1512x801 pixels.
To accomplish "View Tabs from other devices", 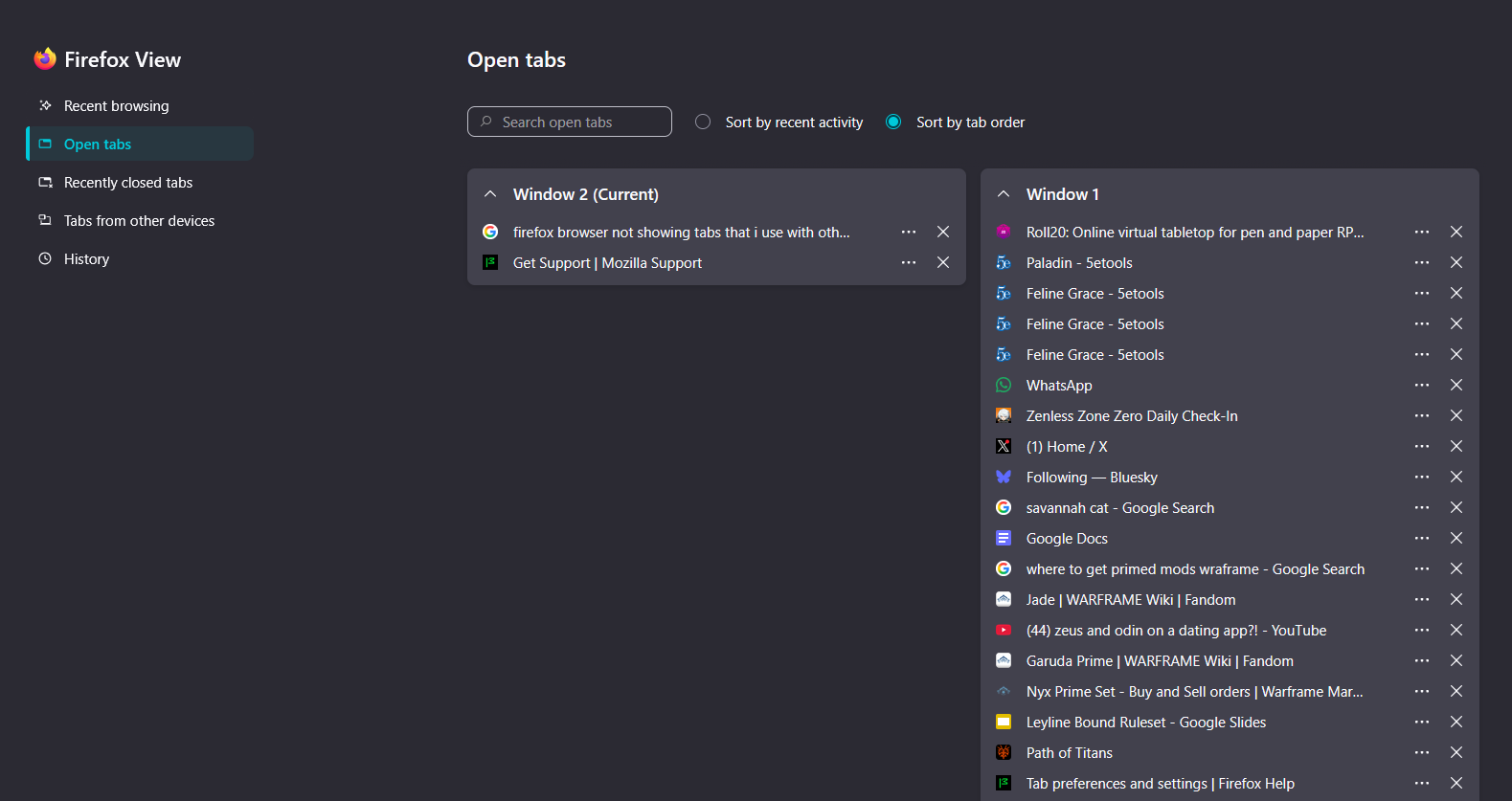I will pyautogui.click(x=139, y=221).
